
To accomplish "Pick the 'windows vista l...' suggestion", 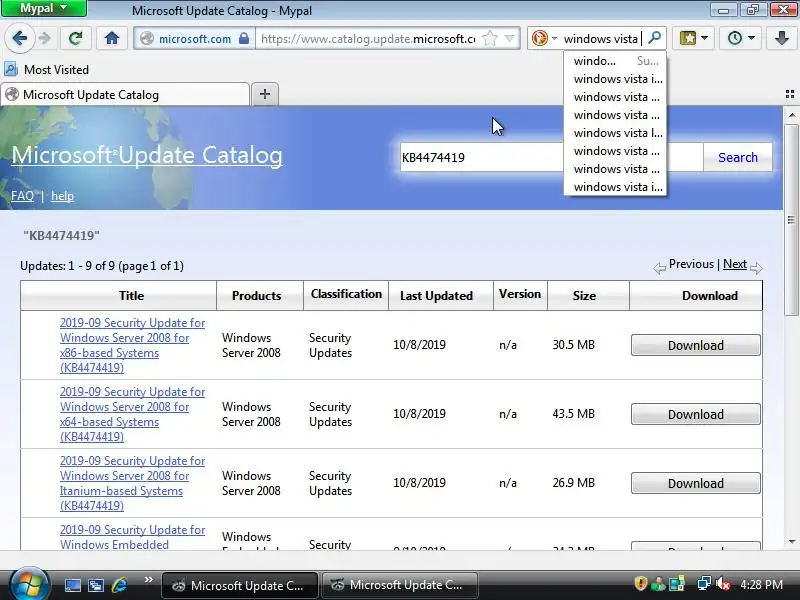I will tap(615, 133).
